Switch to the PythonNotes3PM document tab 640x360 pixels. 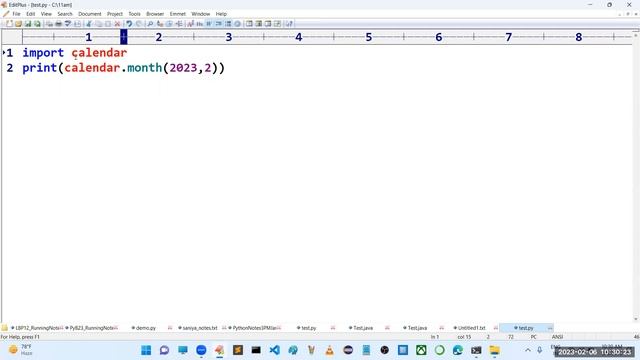(253, 328)
